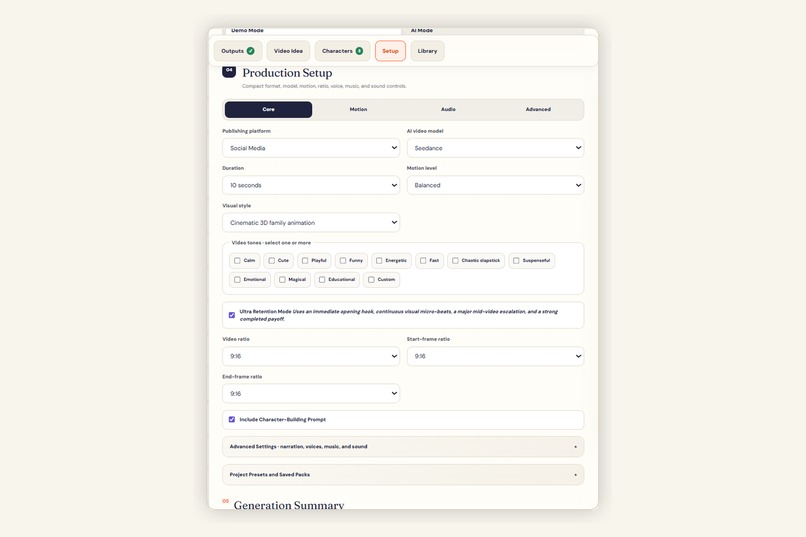
Task: Expand Advanced Settings narration, voices, music section
Action: pyautogui.click(x=403, y=447)
